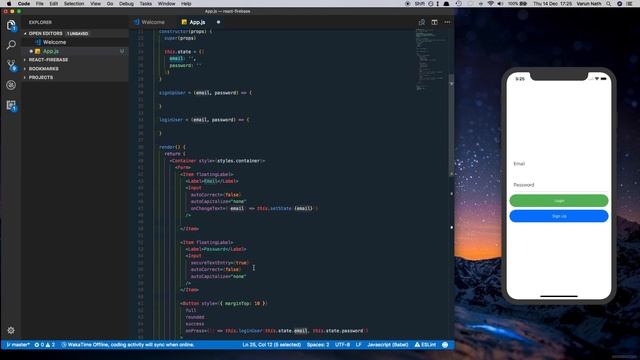Click the date and time in menu bar
The height and width of the screenshot is (360, 640).
[552, 3]
